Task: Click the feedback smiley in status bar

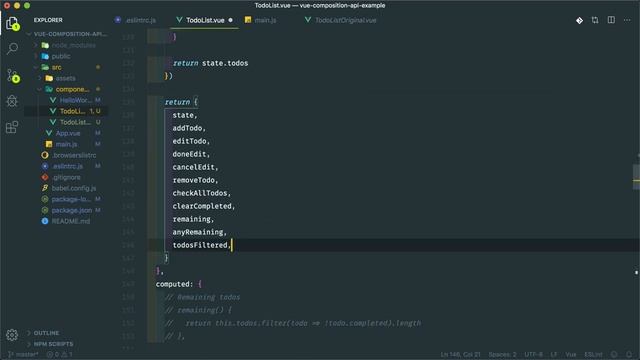Action: coord(614,354)
